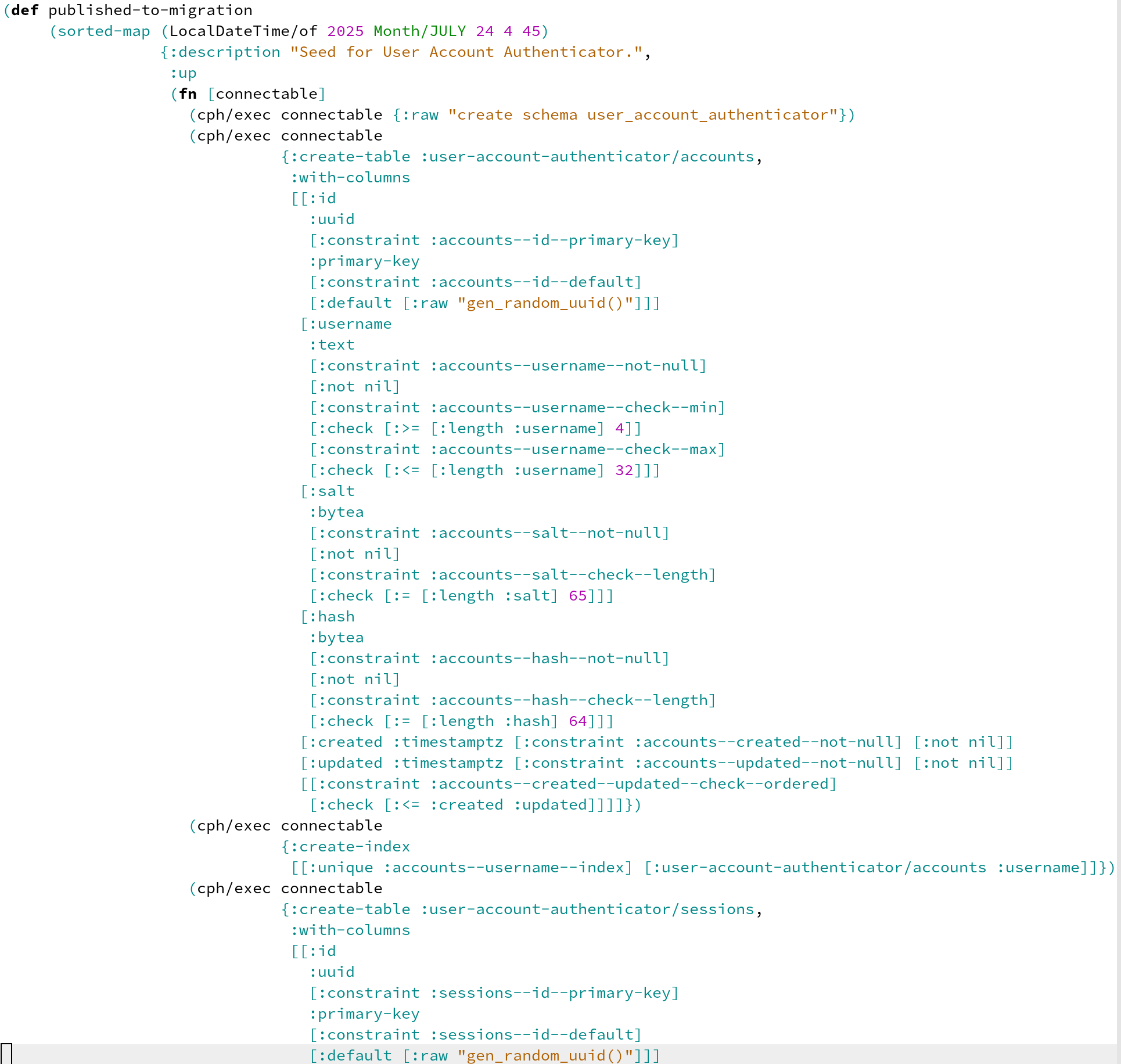Click the first :with-columns keyword

(x=350, y=178)
